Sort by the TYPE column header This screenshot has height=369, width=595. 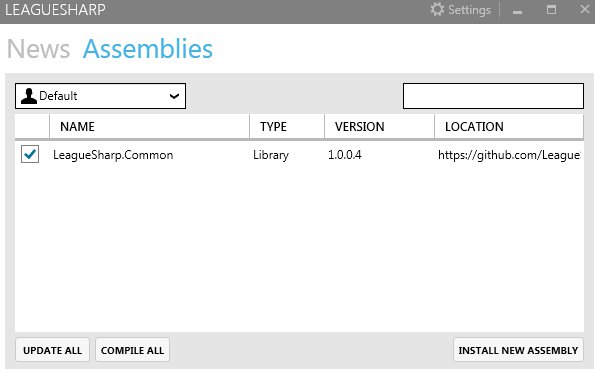pos(287,126)
